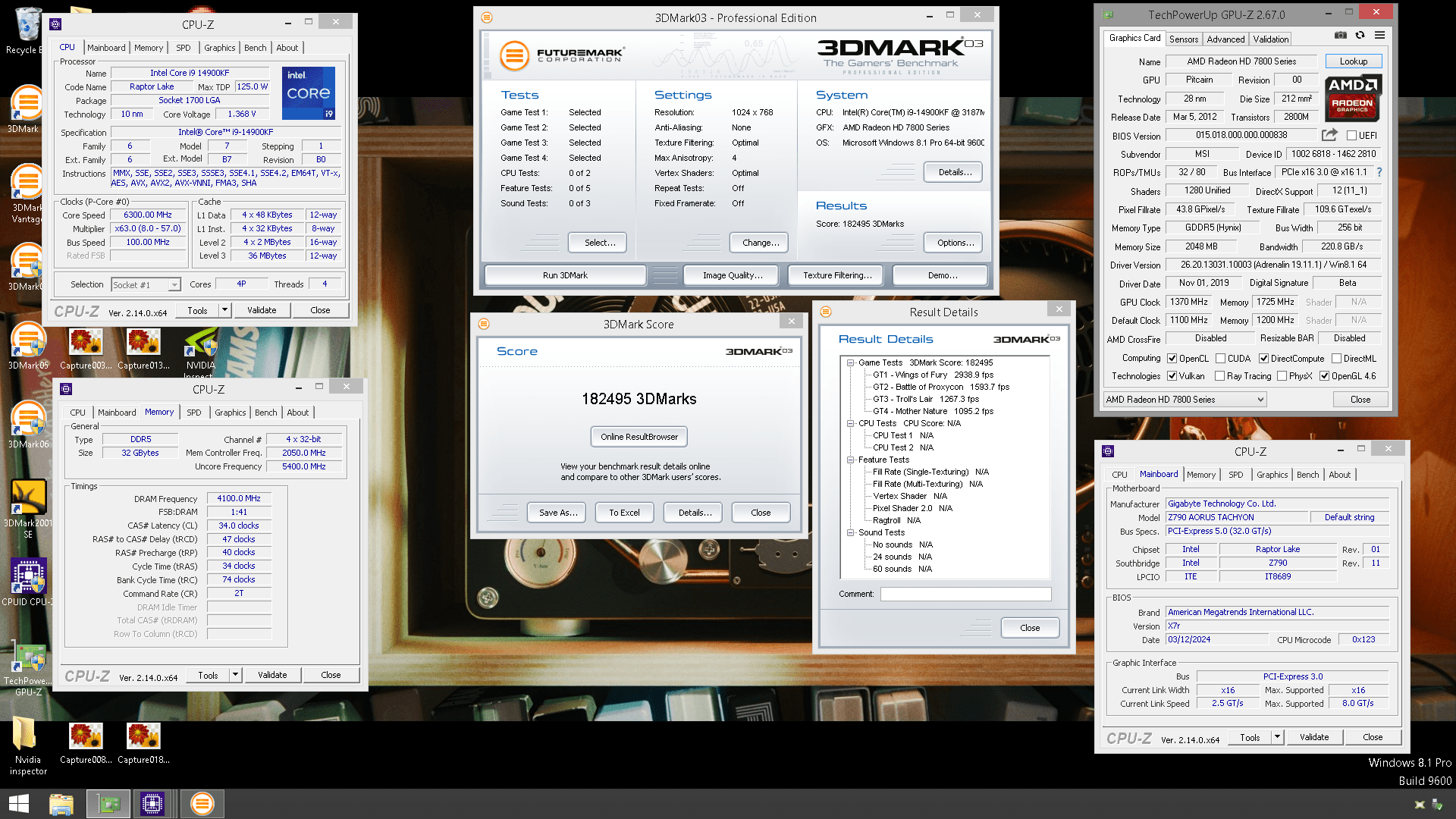Collapse the Game Tests tree node
The width and height of the screenshot is (1456, 819).
(x=851, y=363)
